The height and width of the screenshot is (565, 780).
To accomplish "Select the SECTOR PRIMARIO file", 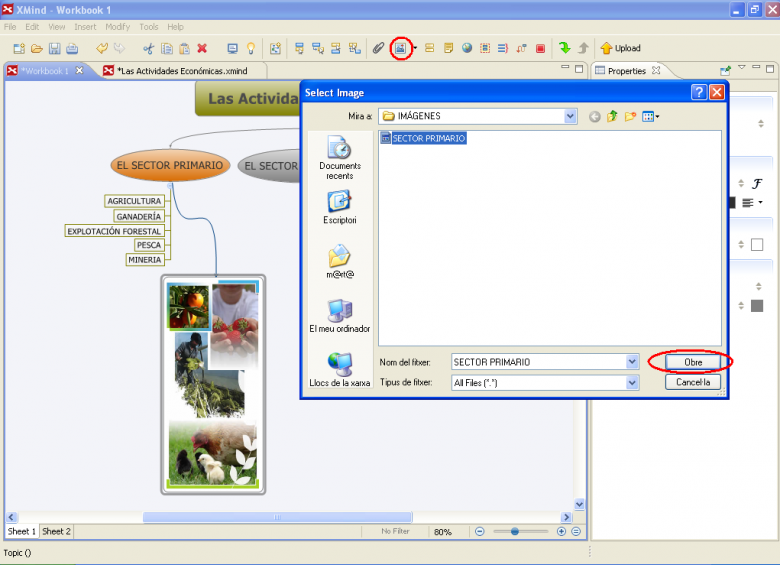I will [423, 138].
